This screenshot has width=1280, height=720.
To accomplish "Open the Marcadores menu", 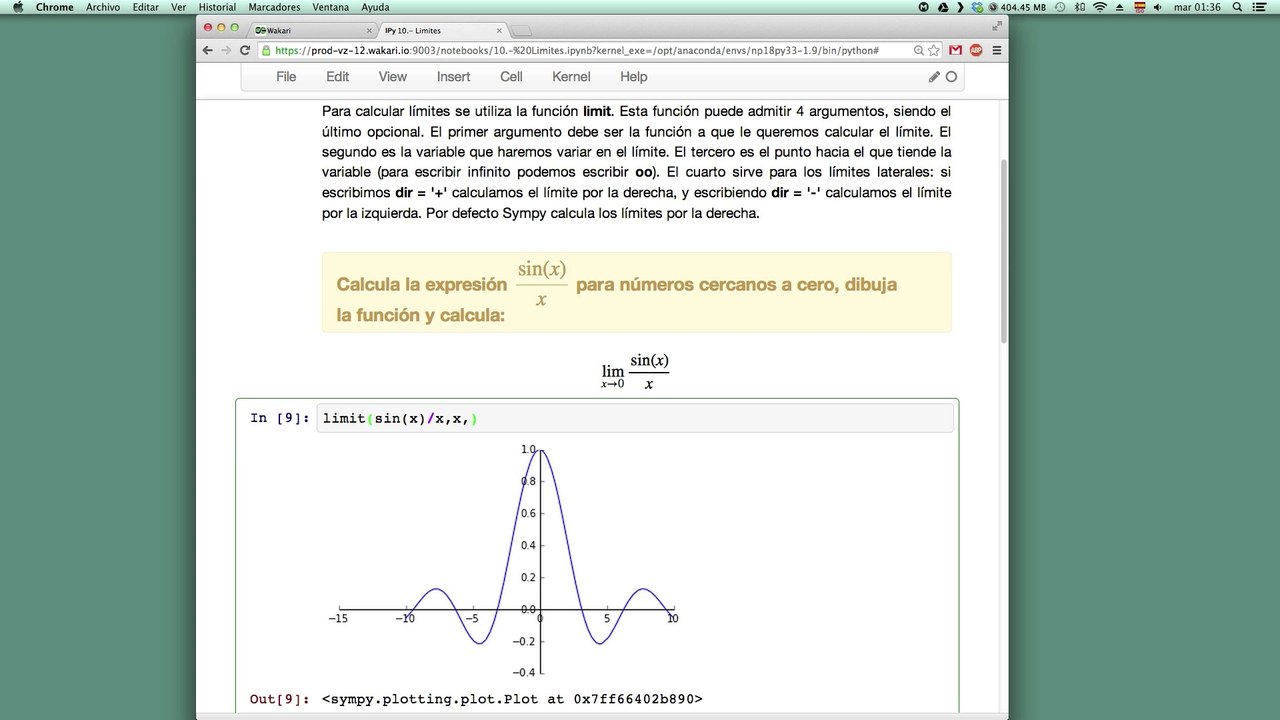I will [x=274, y=7].
